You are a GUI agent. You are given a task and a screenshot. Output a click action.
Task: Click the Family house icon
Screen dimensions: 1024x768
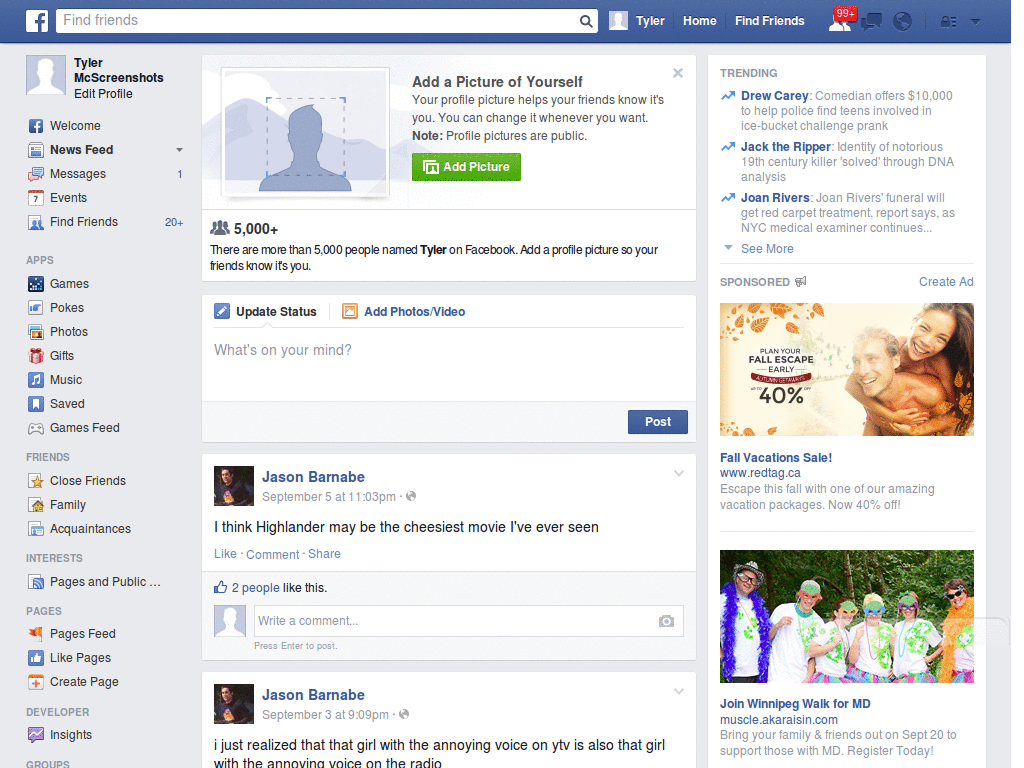(x=36, y=505)
